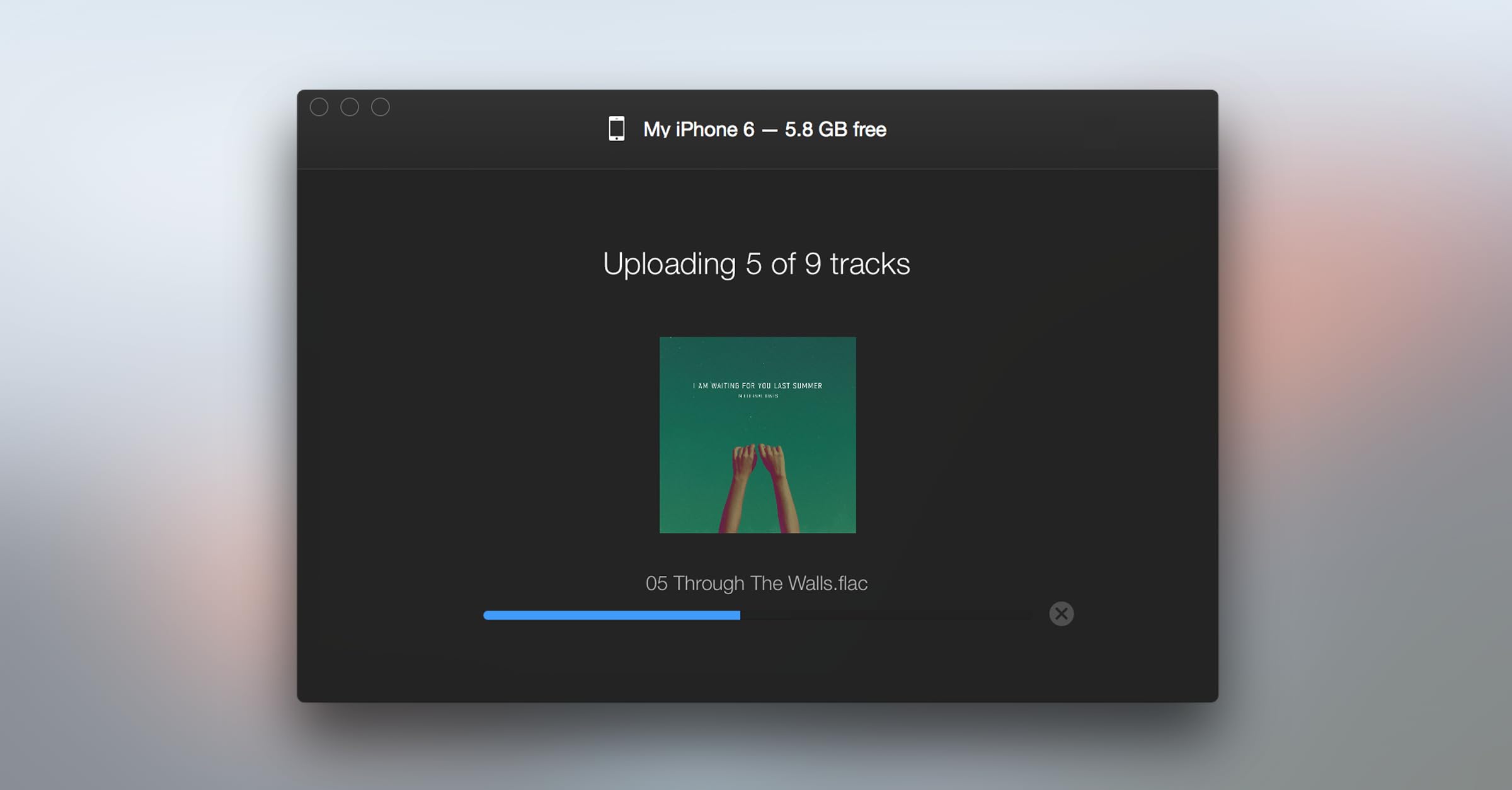Click the blue filled part of progress bar
Image resolution: width=1512 pixels, height=790 pixels.
click(611, 615)
